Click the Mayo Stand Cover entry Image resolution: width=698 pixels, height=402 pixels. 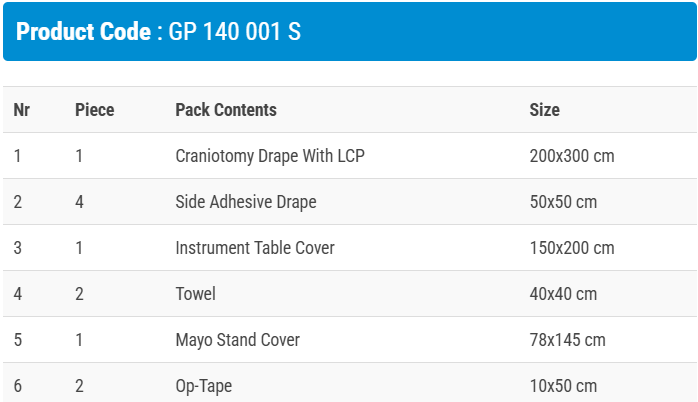[x=238, y=340]
